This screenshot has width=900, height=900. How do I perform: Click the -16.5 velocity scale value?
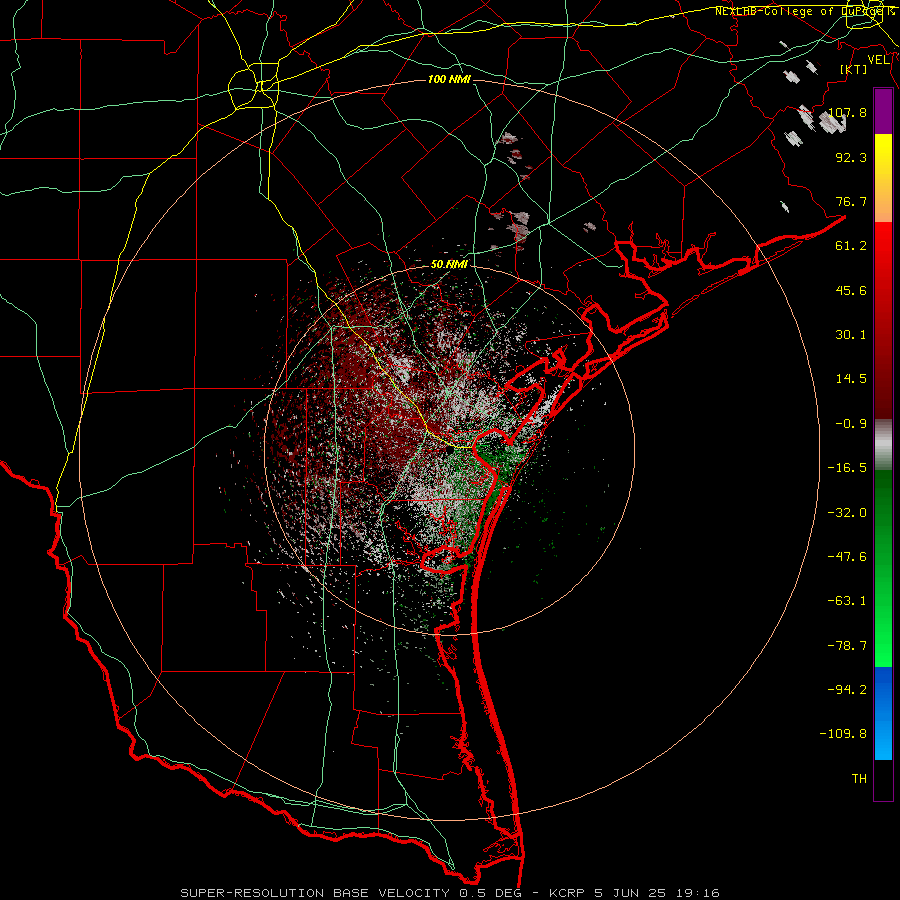coord(847,468)
